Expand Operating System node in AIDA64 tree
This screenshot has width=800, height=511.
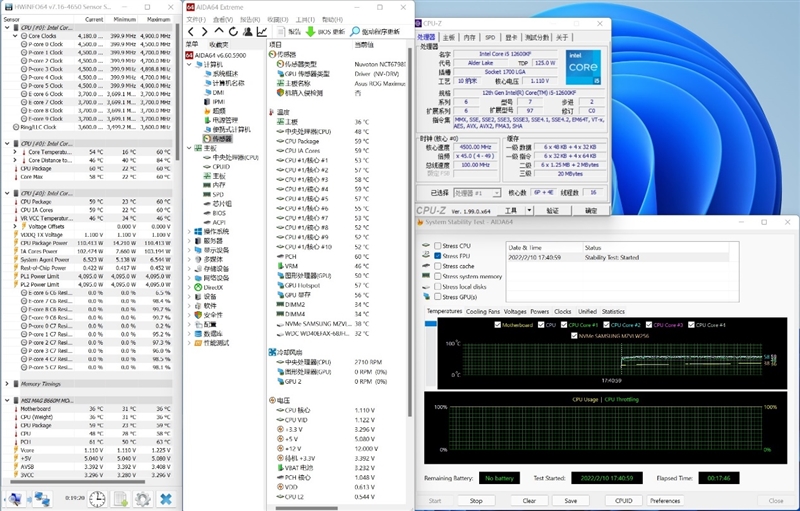click(189, 232)
